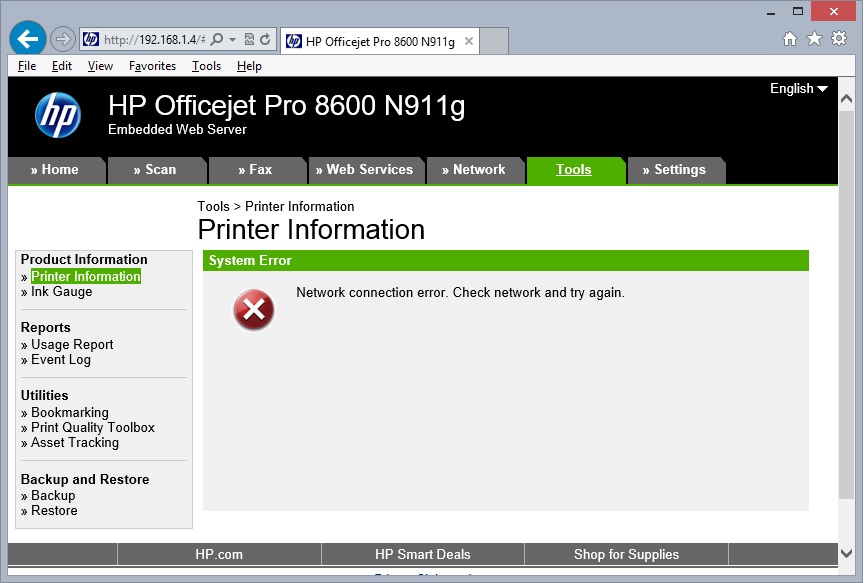Open Favorites star icon
This screenshot has height=583, width=864.
(x=814, y=39)
